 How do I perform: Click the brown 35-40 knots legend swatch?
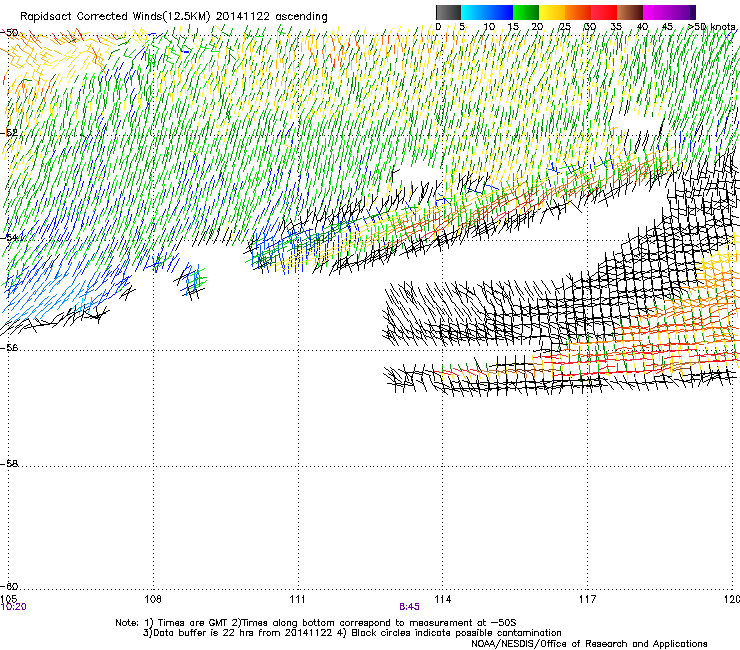(x=630, y=12)
